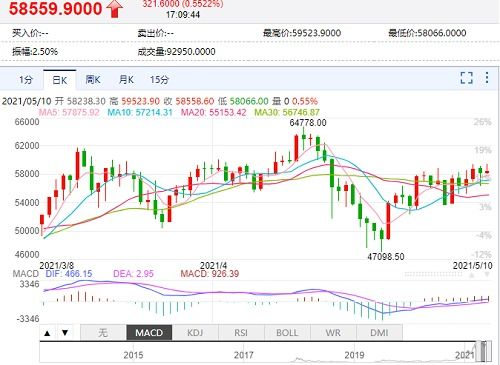500x365 pixels.
Task: Click the 2021/4 date axis label
Action: click(x=213, y=266)
